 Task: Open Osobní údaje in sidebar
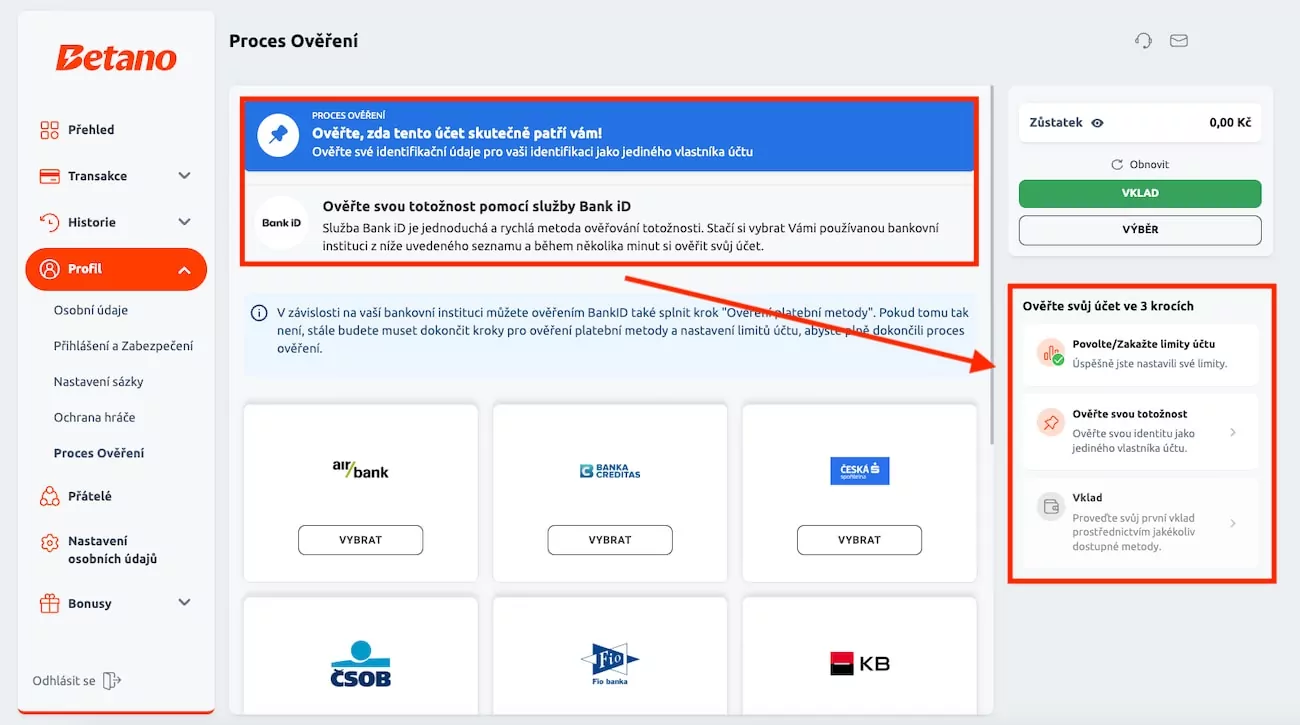click(x=91, y=310)
